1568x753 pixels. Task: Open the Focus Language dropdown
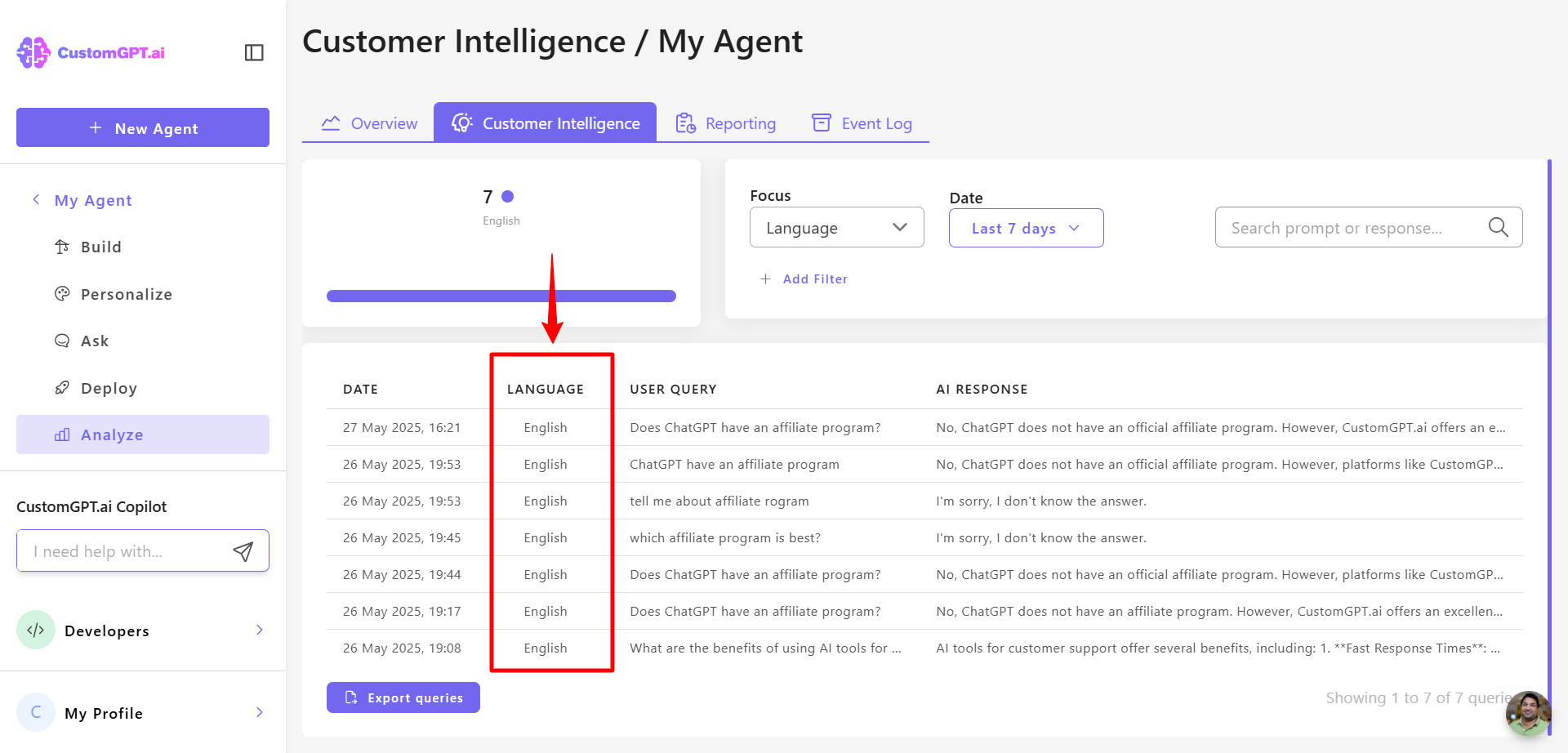[837, 227]
